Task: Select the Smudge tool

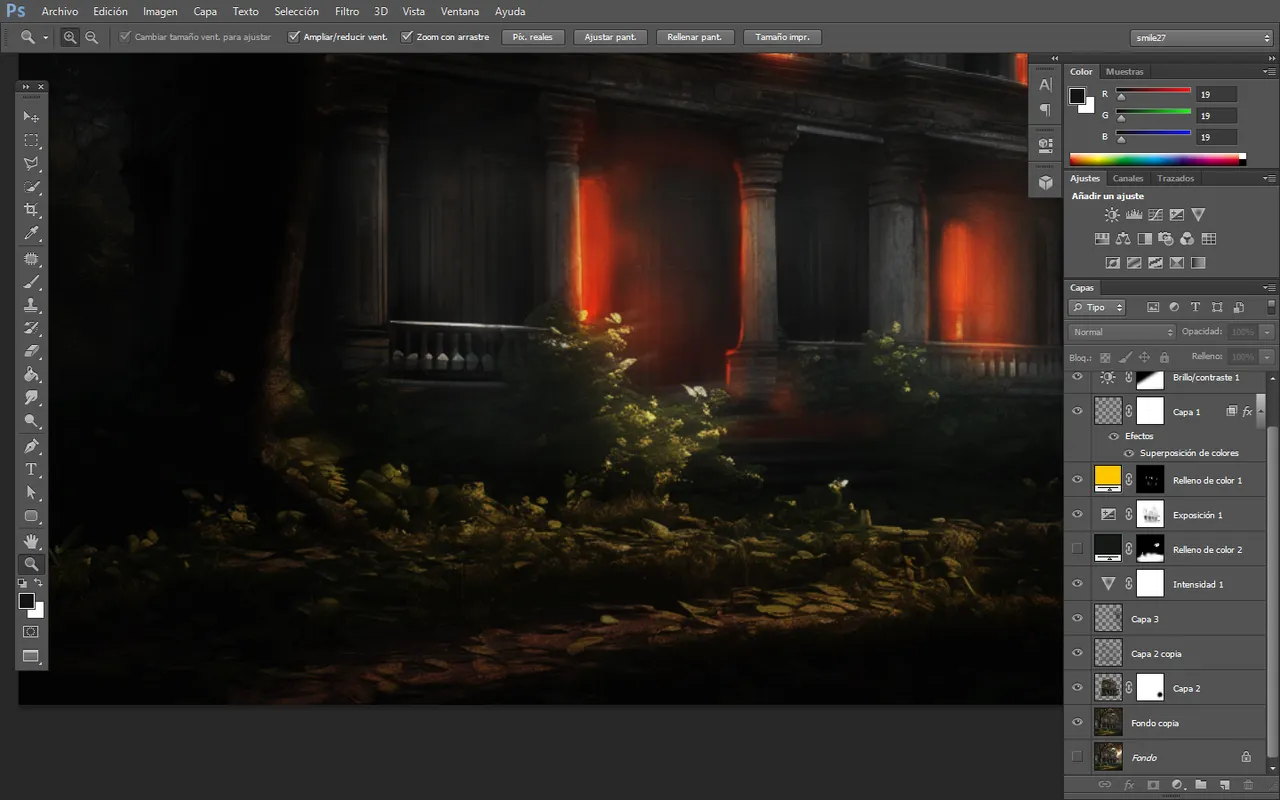Action: tap(31, 398)
